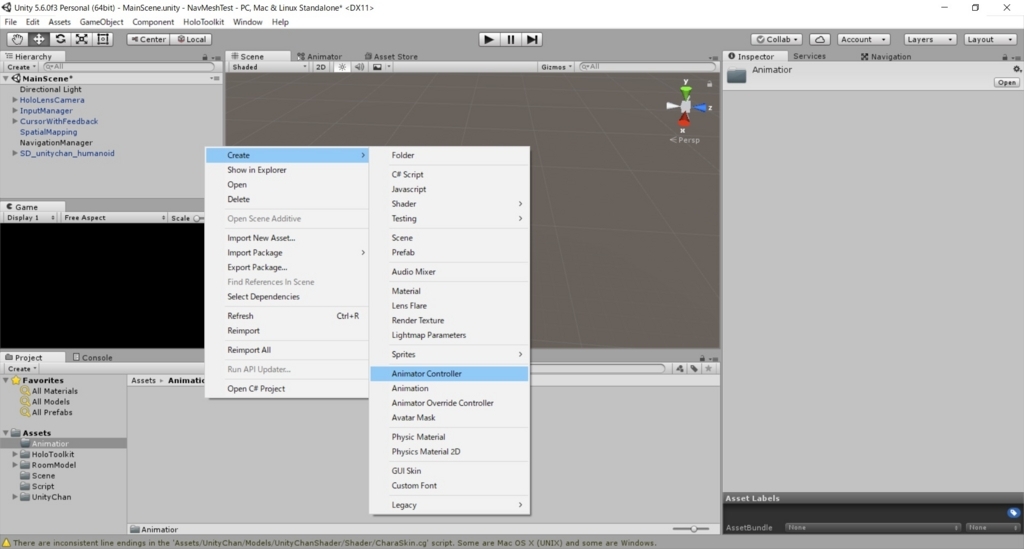Click the Scene search field
Screen dimensions: 1024x549
(x=647, y=67)
